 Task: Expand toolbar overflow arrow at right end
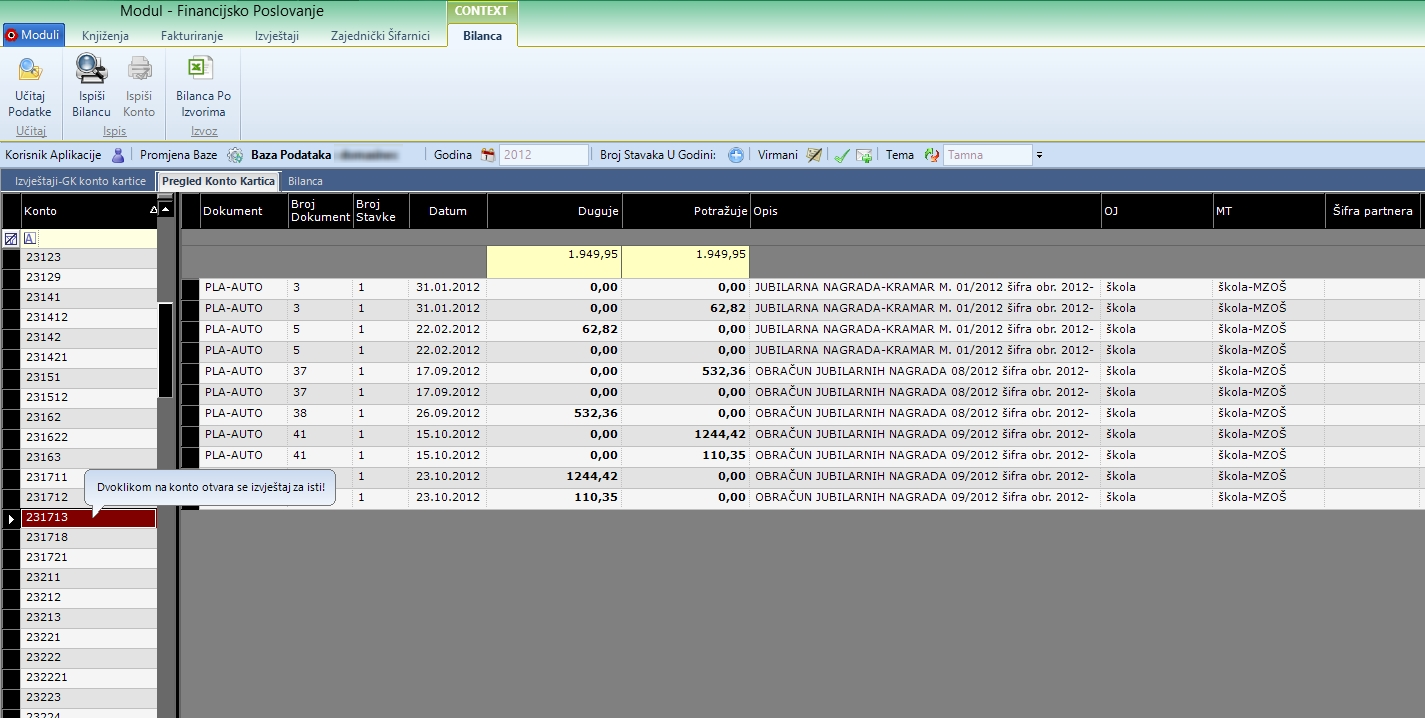coord(1039,155)
